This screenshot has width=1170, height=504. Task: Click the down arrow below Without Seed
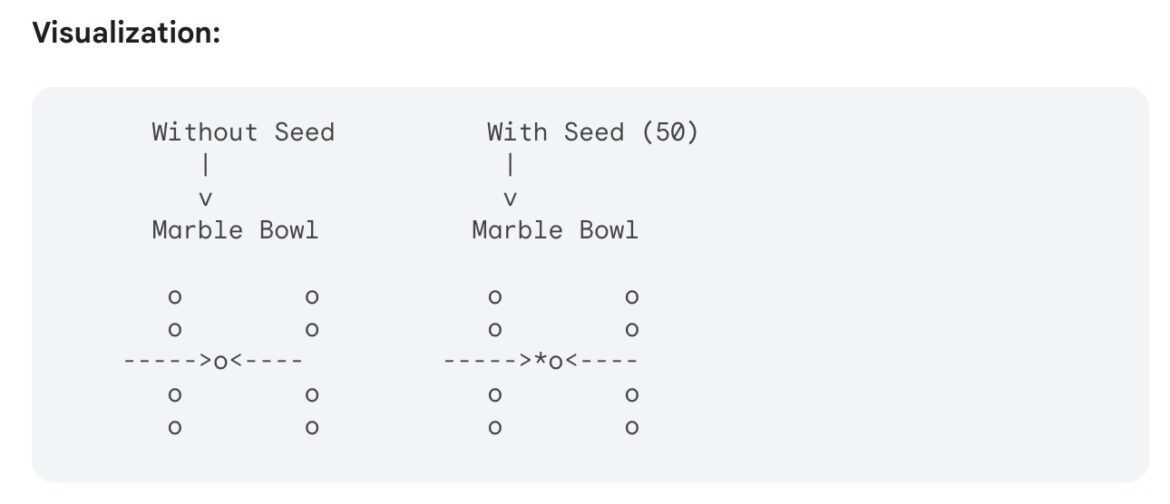coord(206,198)
